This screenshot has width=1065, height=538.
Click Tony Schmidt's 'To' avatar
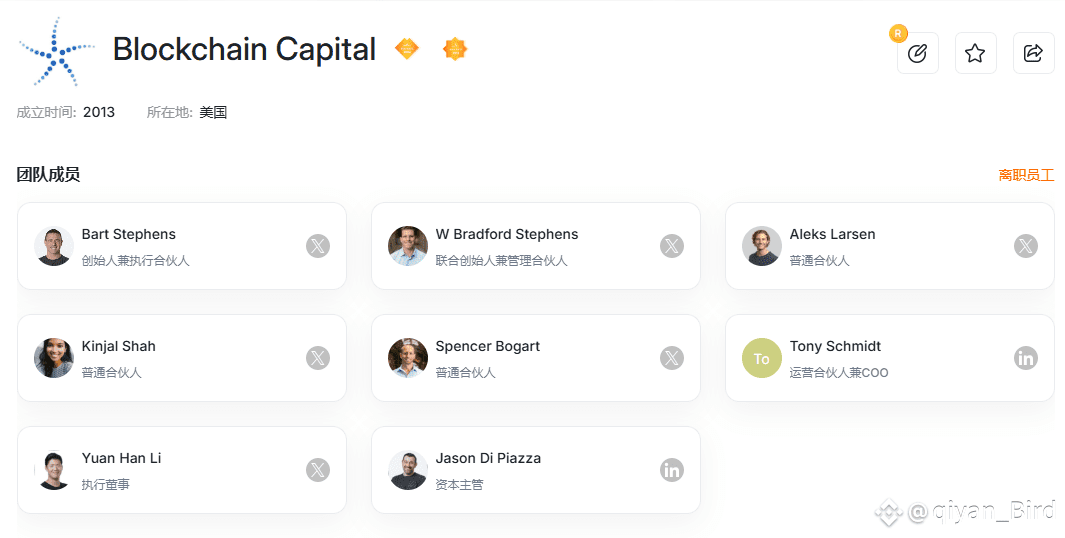(762, 358)
